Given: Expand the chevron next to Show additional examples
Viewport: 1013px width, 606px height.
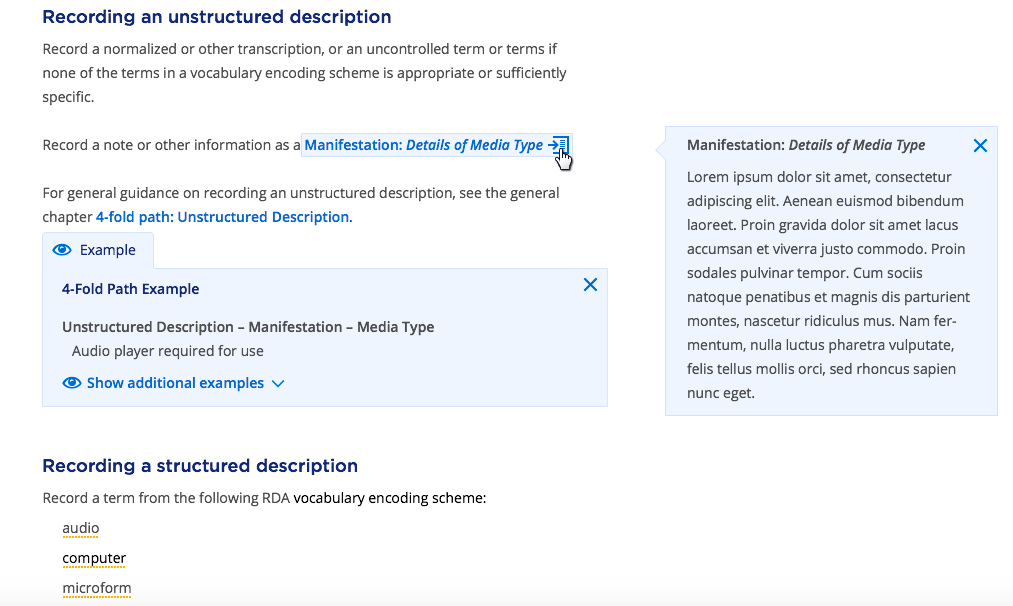Looking at the screenshot, I should [278, 384].
